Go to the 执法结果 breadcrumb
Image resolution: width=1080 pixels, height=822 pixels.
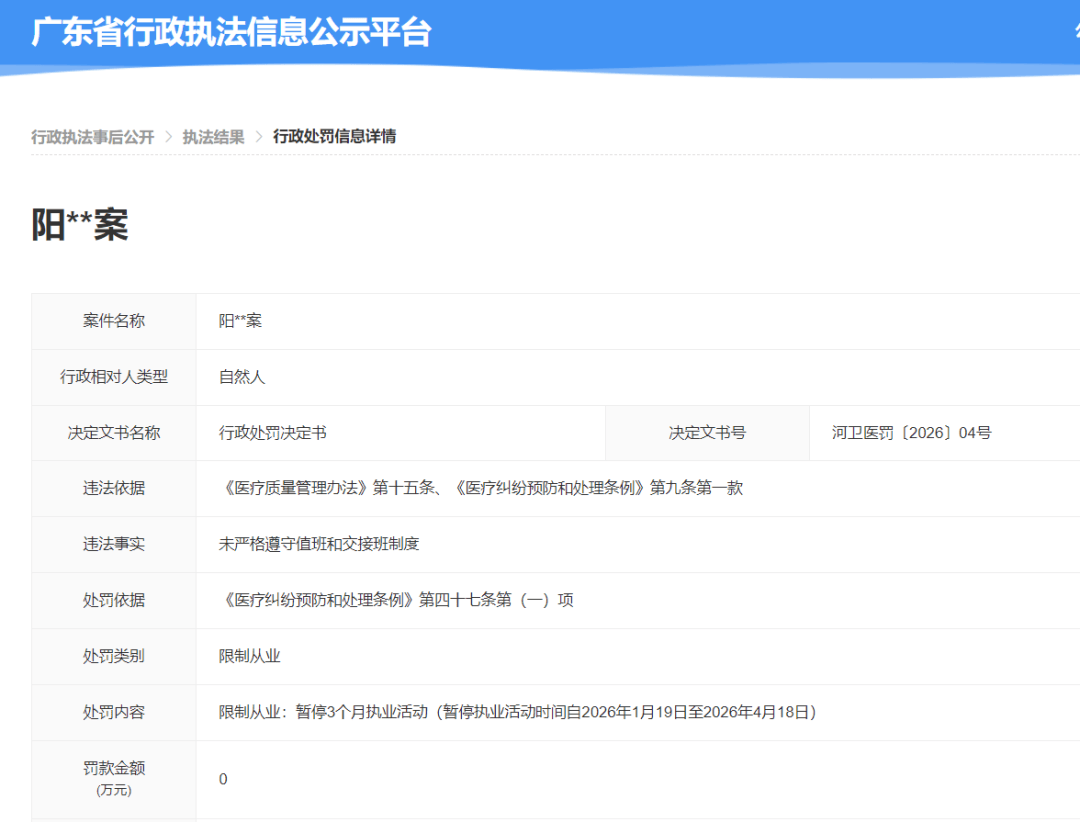[213, 137]
